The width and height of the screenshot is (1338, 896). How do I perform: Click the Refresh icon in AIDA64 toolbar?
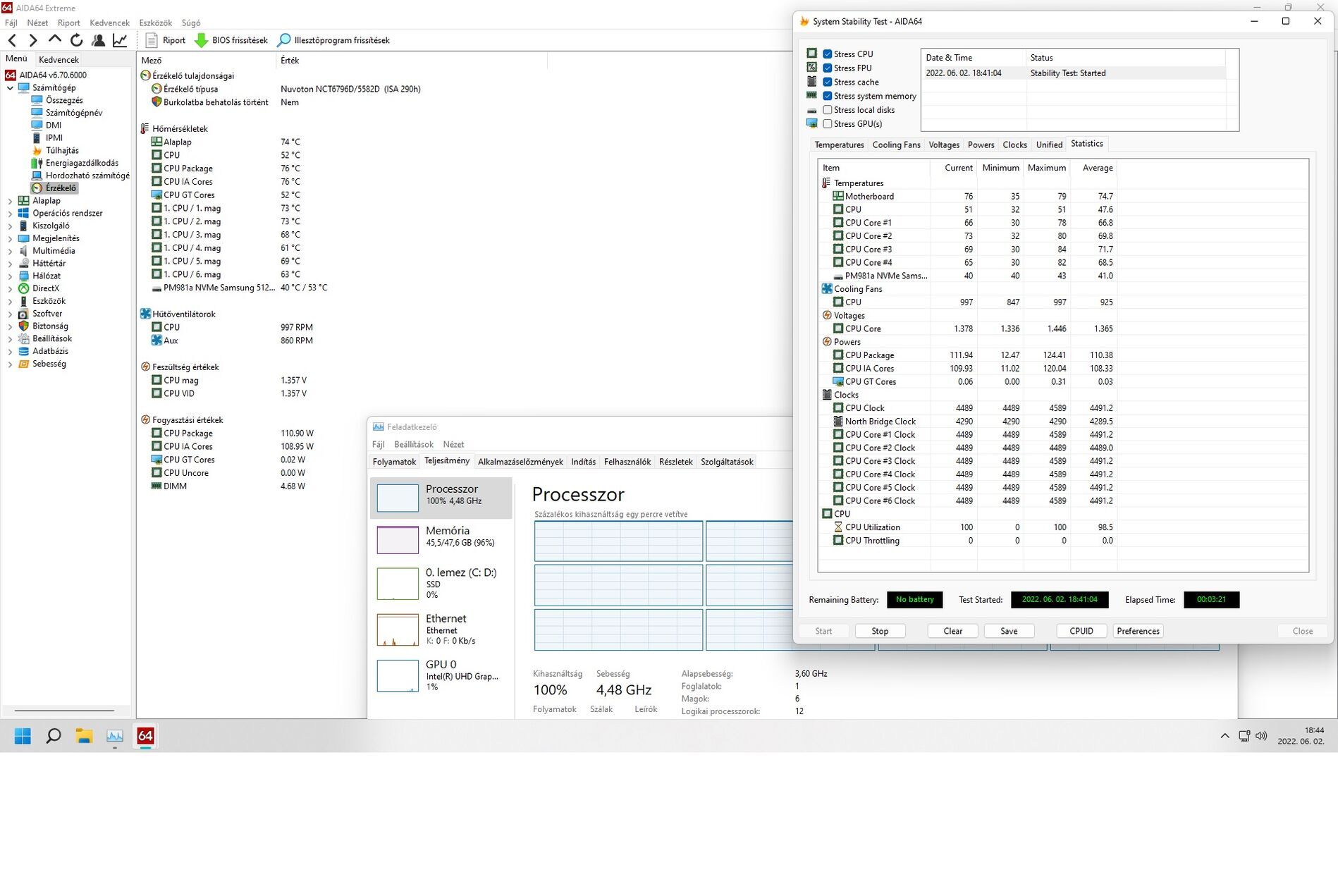[x=77, y=40]
